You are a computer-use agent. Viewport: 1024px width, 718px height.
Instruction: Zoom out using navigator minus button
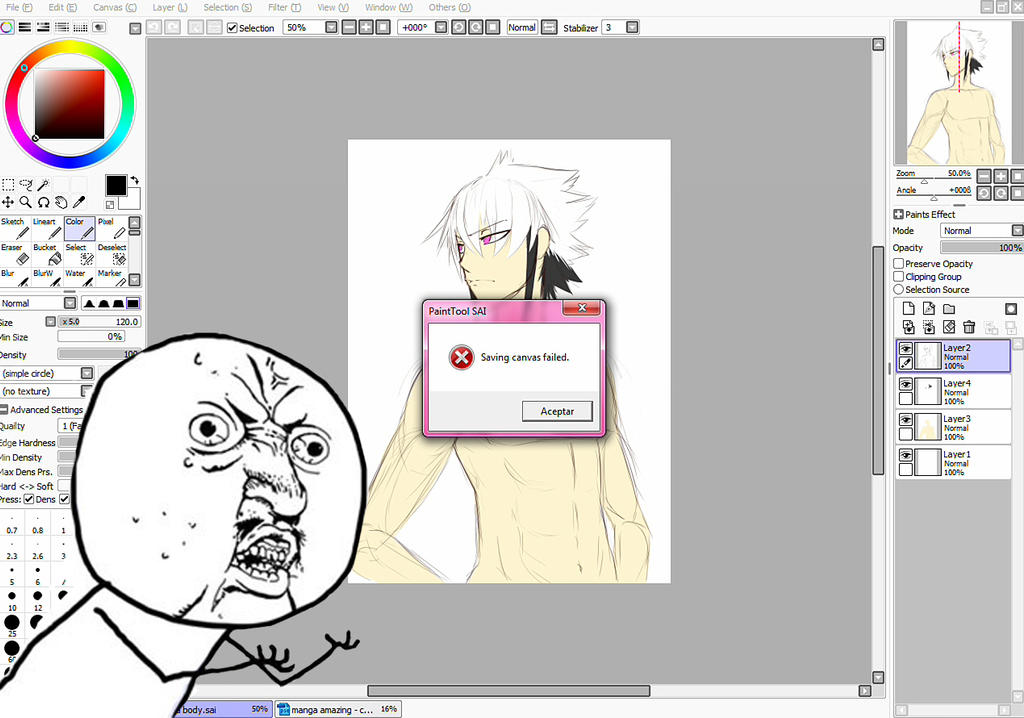[984, 176]
